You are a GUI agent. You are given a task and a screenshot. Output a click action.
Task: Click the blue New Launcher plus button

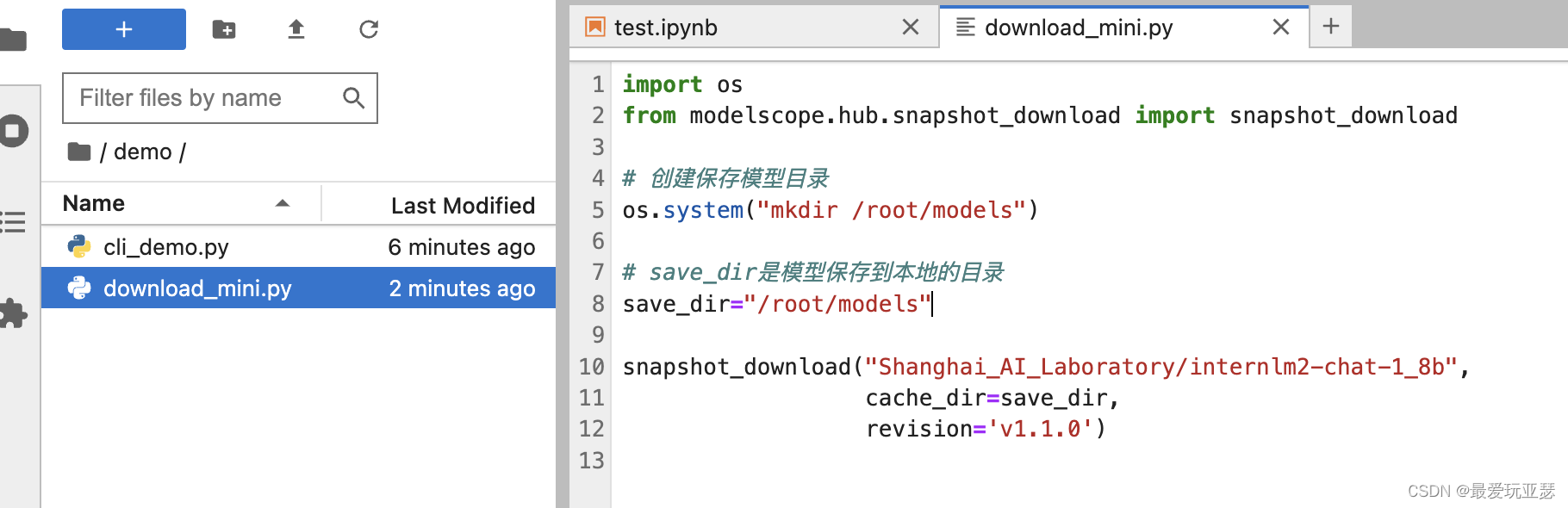[x=124, y=29]
